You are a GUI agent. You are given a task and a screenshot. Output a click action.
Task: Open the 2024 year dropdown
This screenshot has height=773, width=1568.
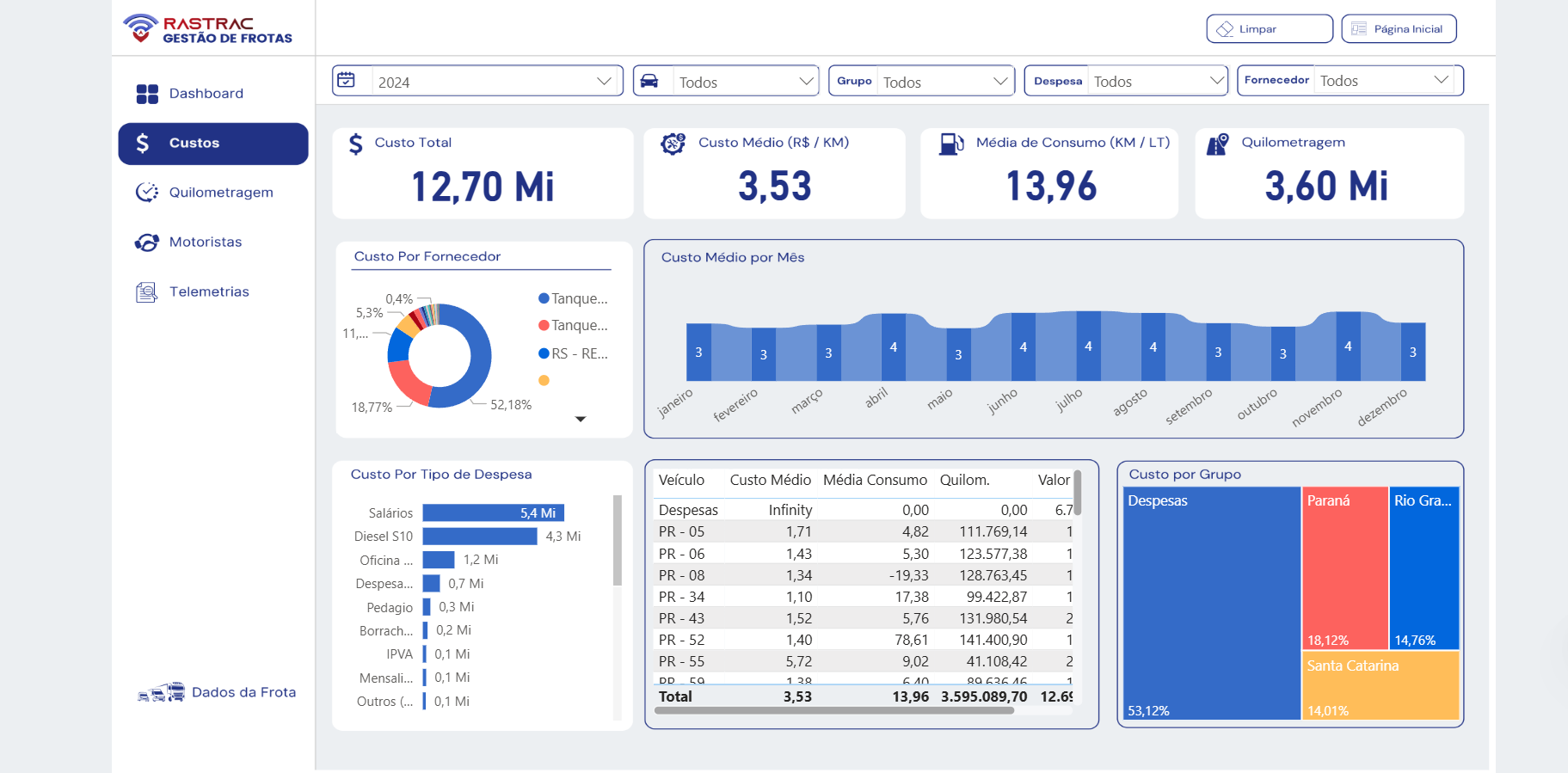[x=497, y=82]
